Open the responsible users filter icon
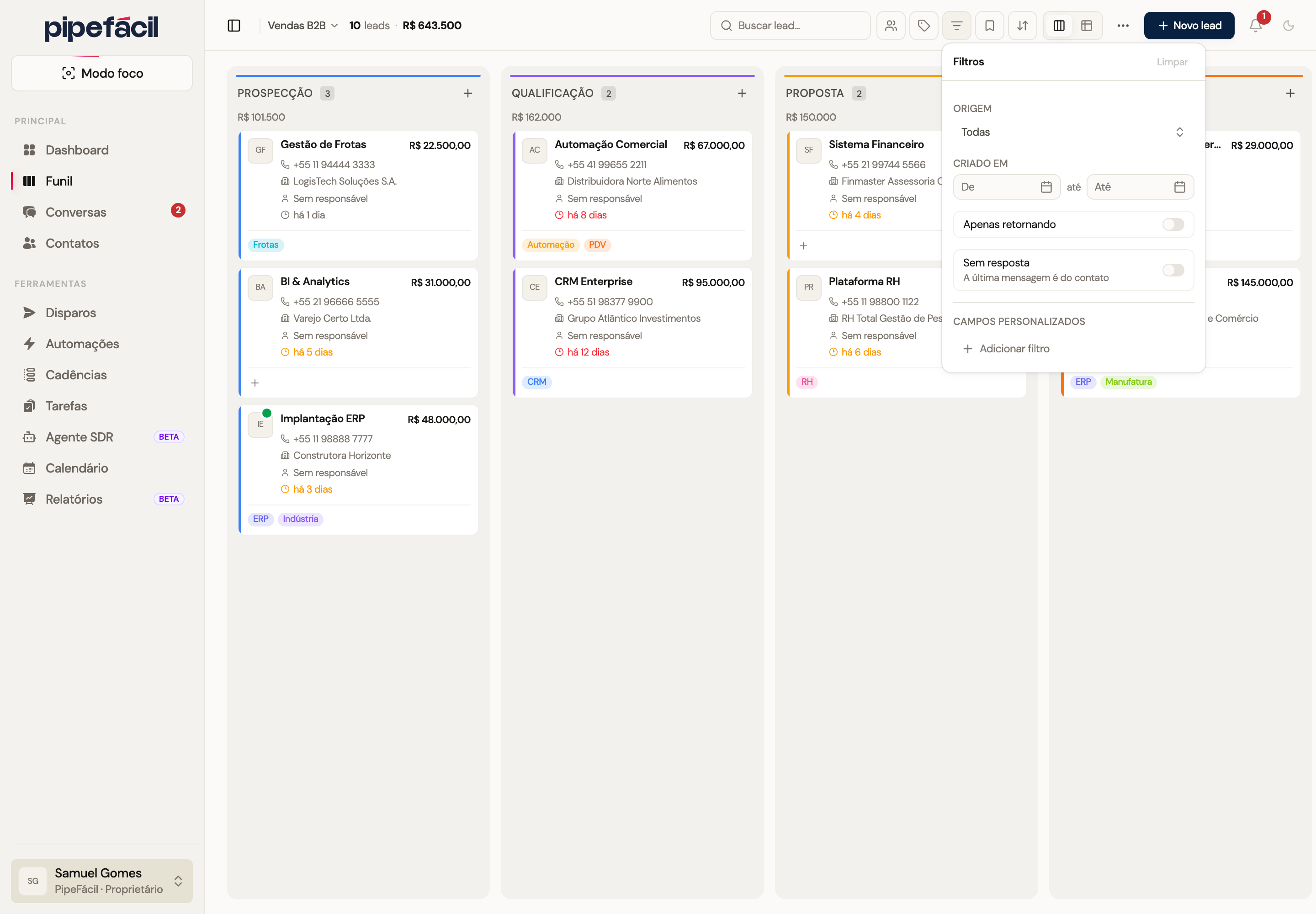1316x914 pixels. (891, 25)
